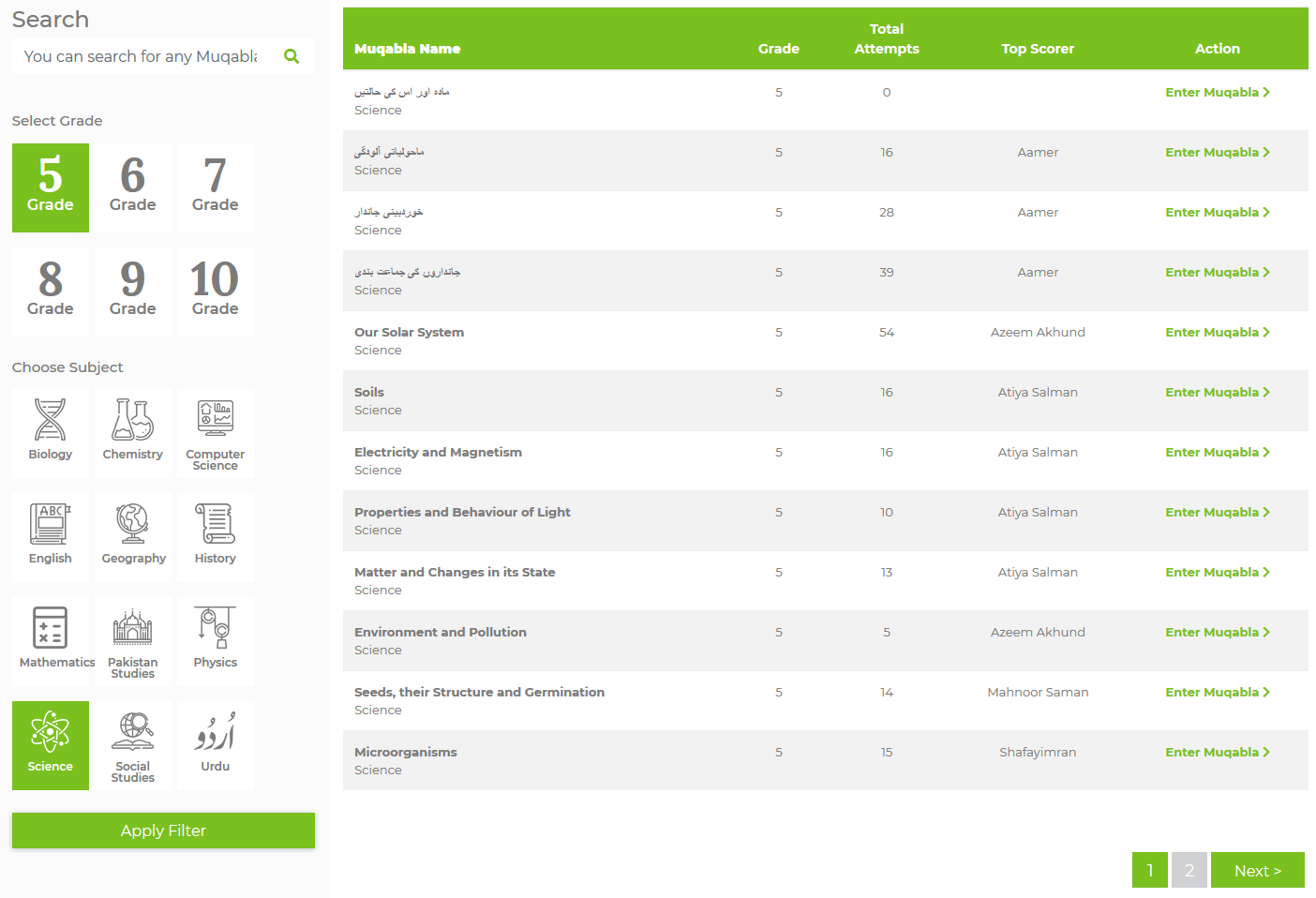The image size is (1316, 898).
Task: Open Enter Muqabla in the 28-attempts row
Action: [1218, 212]
